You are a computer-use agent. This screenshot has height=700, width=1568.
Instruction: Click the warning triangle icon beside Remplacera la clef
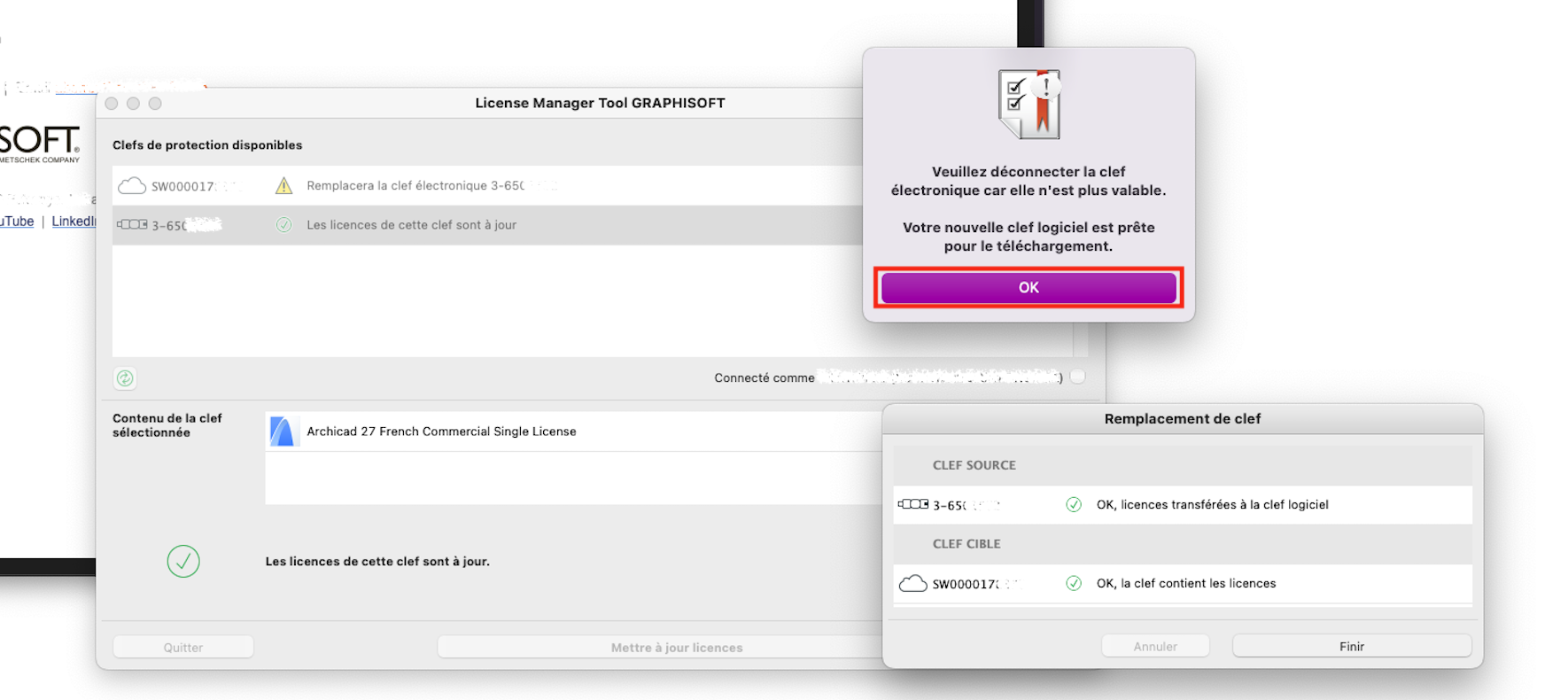tap(283, 186)
